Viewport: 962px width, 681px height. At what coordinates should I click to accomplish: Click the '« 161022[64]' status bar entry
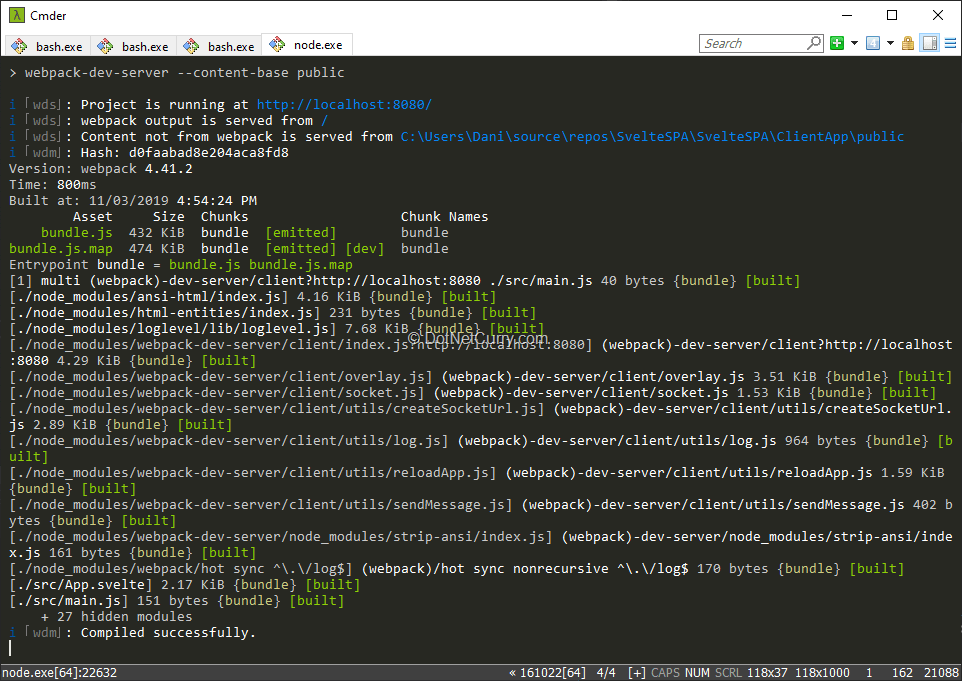pyautogui.click(x=547, y=672)
